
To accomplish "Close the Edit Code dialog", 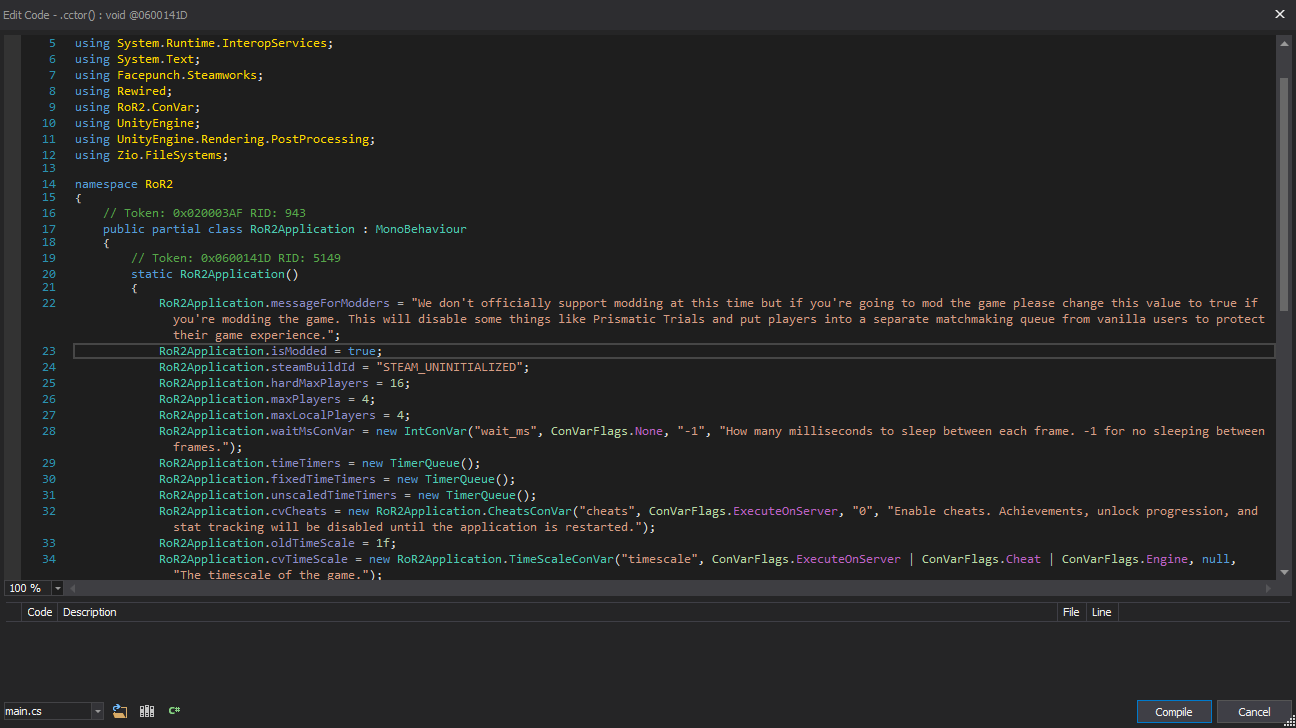I will 1280,14.
